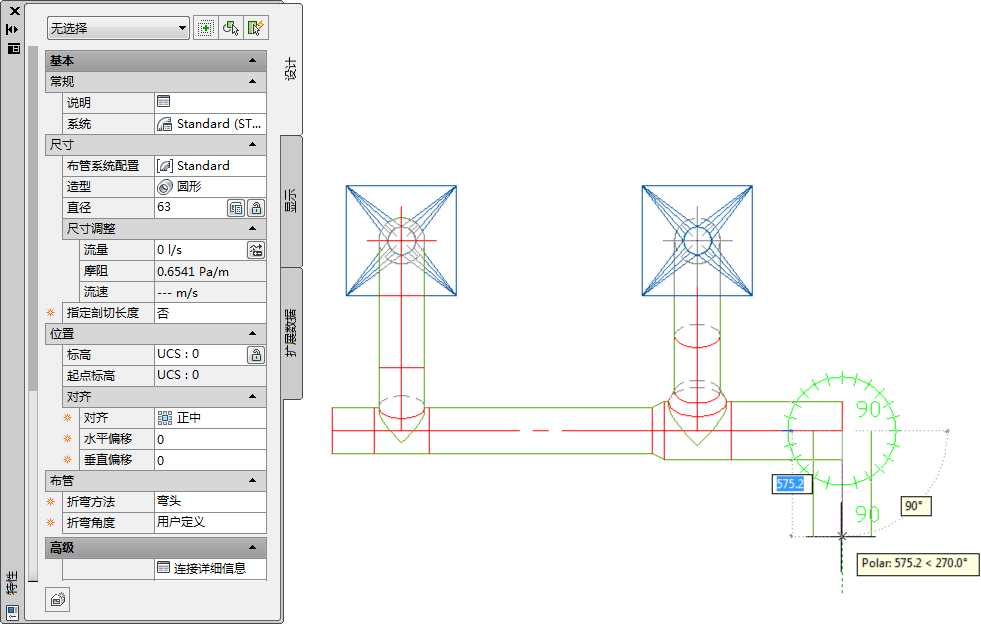Collapse the 位置 section
Image resolution: width=981 pixels, height=624 pixels.
coord(253,334)
